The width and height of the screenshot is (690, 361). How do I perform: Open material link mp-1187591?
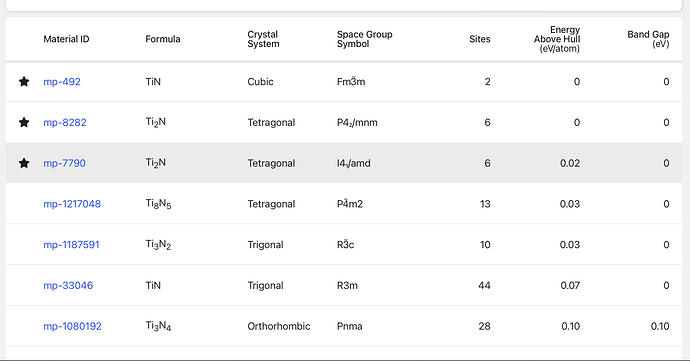(x=71, y=245)
